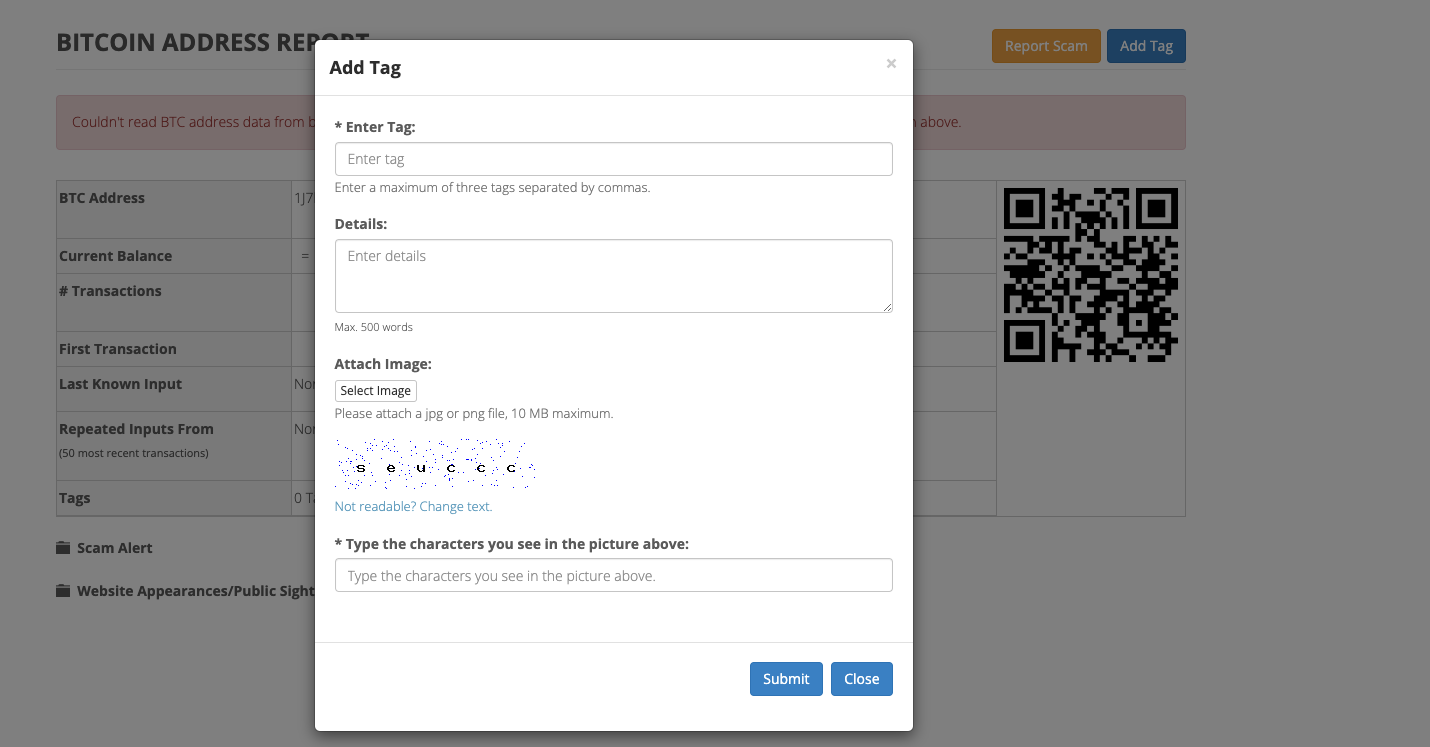The width and height of the screenshot is (1430, 747).
Task: Click the Close button in dialog footer
Action: coord(861,679)
